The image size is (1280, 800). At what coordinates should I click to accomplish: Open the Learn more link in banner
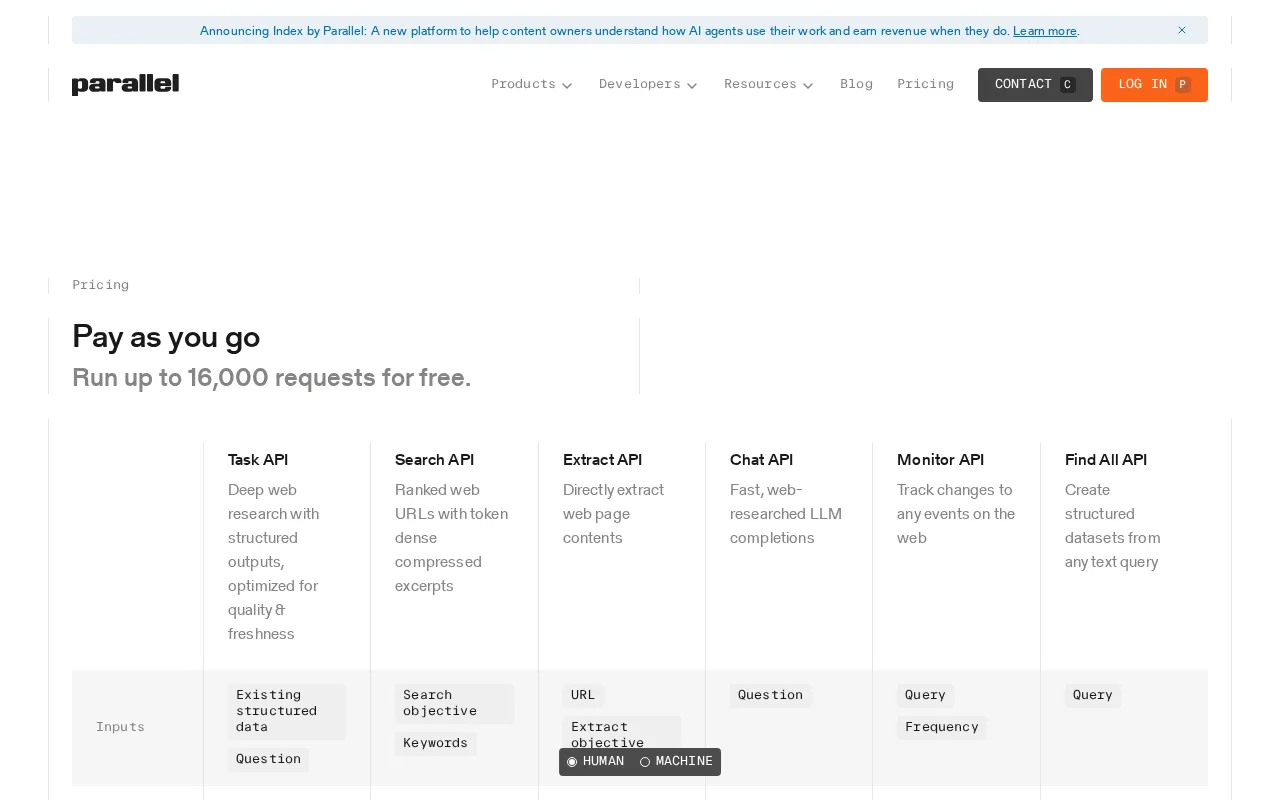tap(1045, 31)
